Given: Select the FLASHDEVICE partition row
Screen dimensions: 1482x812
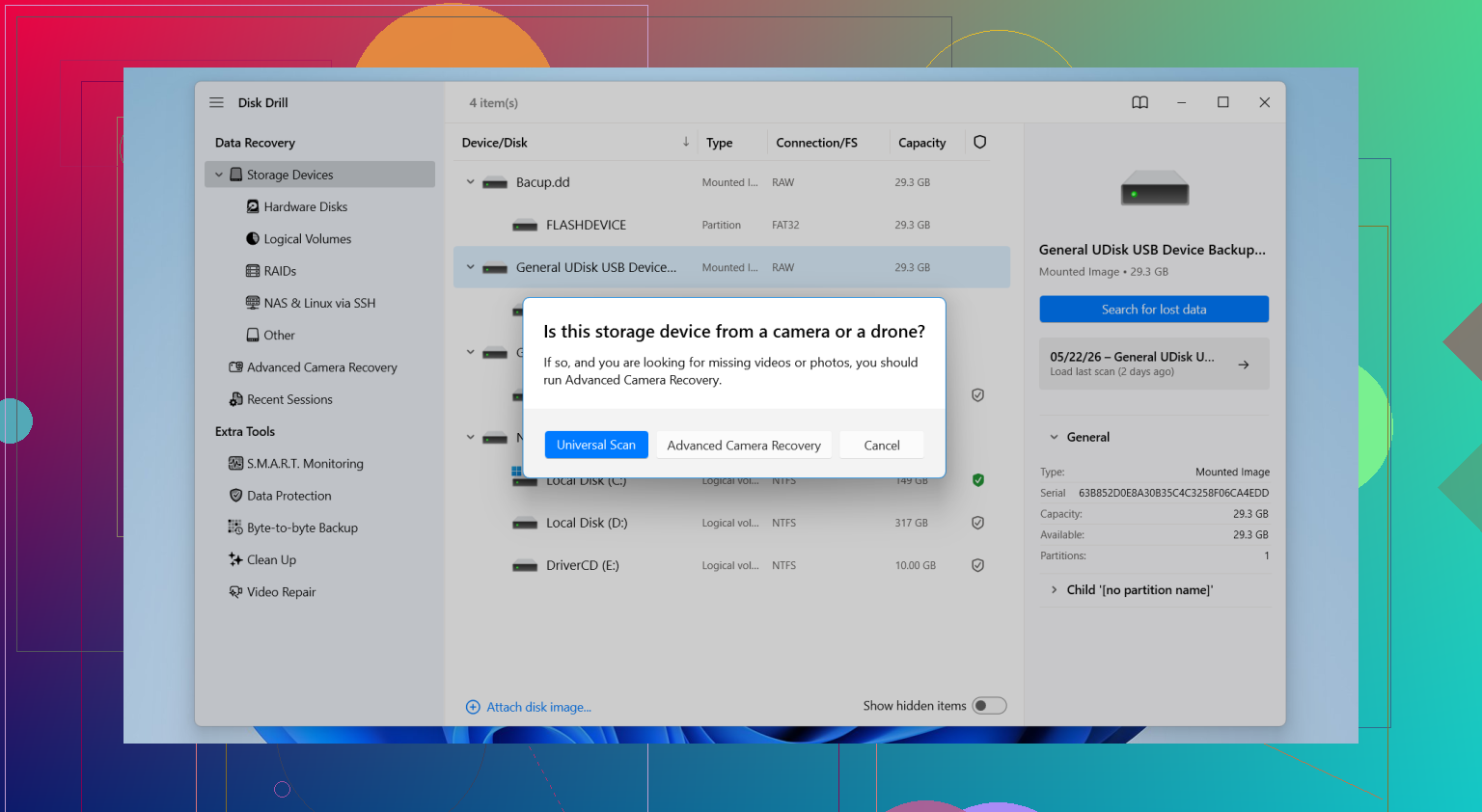Looking at the screenshot, I should coord(731,225).
